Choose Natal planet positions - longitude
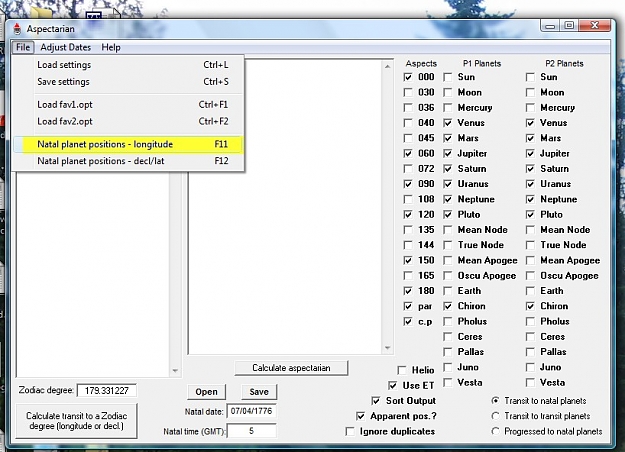This screenshot has height=452, width=625. (128, 144)
